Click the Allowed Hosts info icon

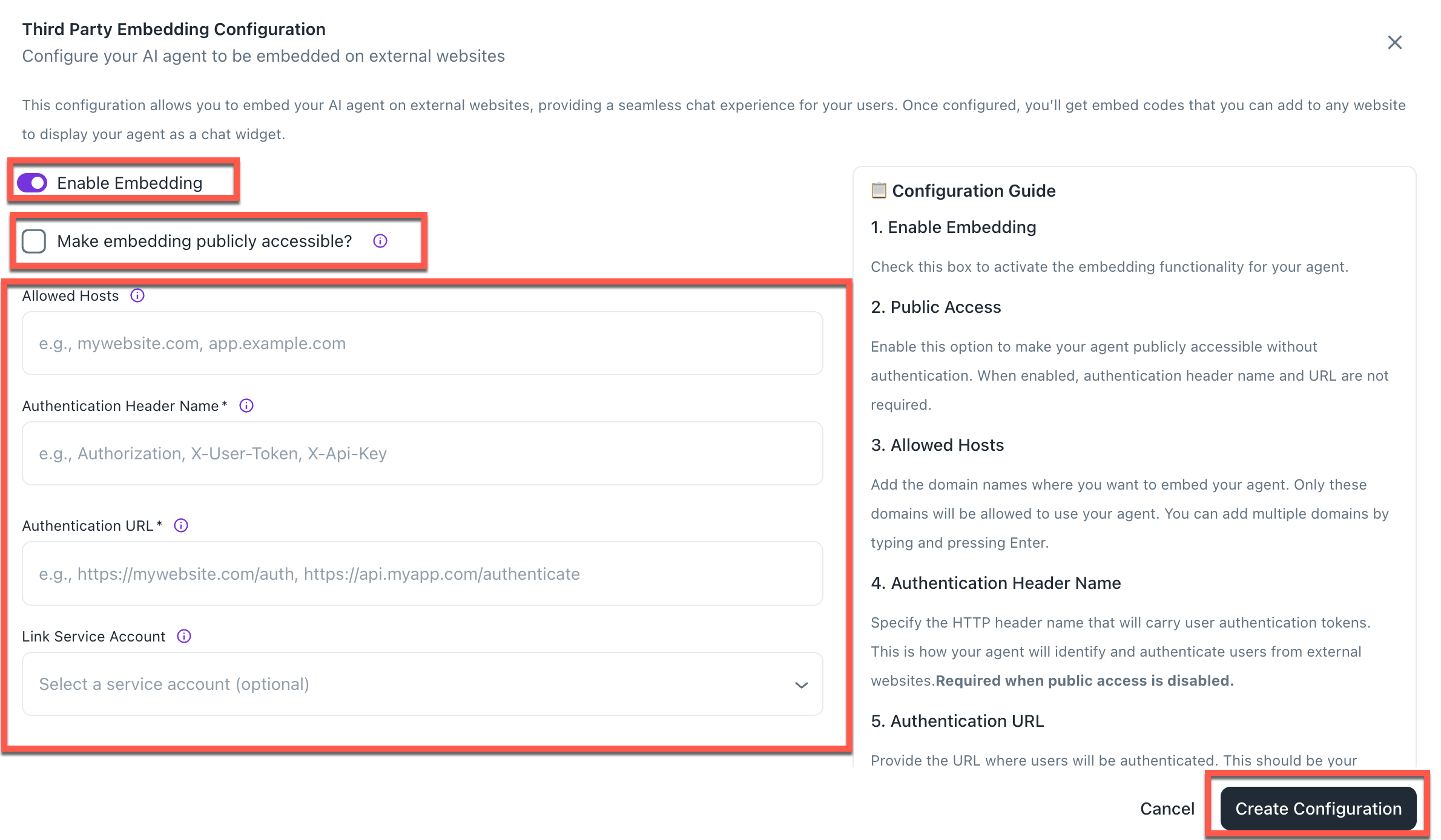tap(137, 296)
